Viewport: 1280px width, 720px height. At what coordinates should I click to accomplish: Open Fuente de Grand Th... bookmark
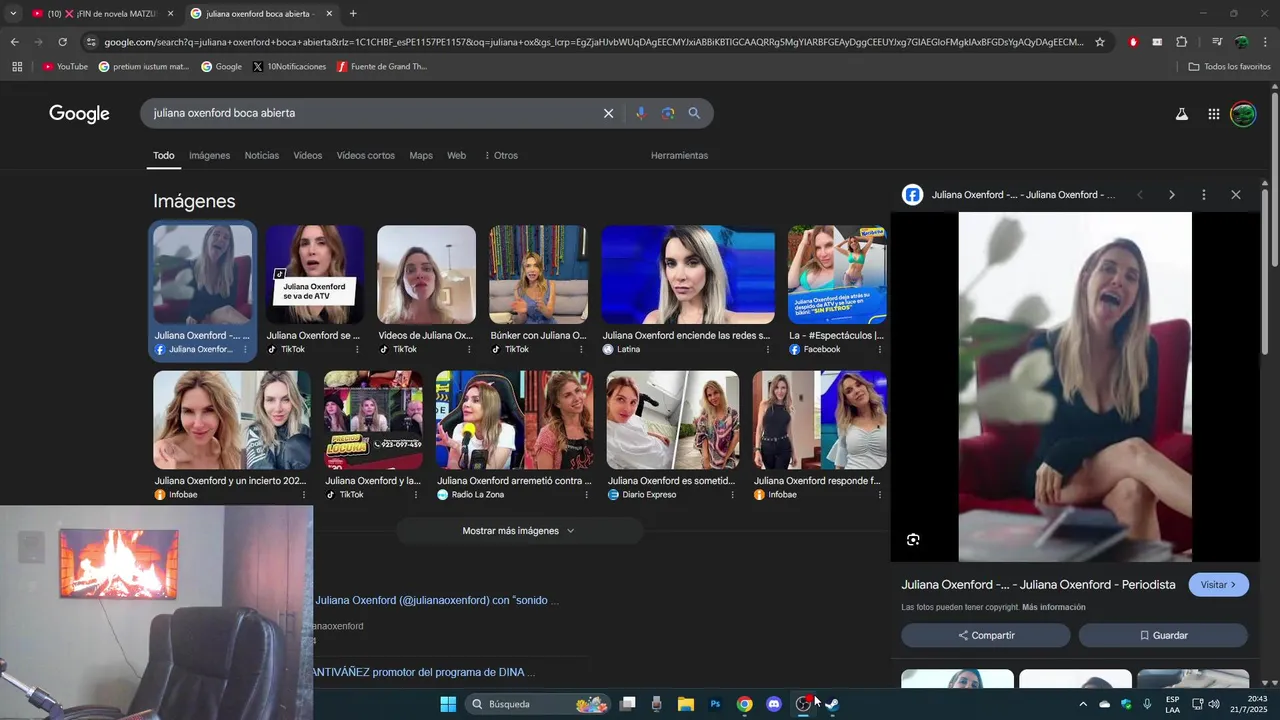[x=382, y=67]
